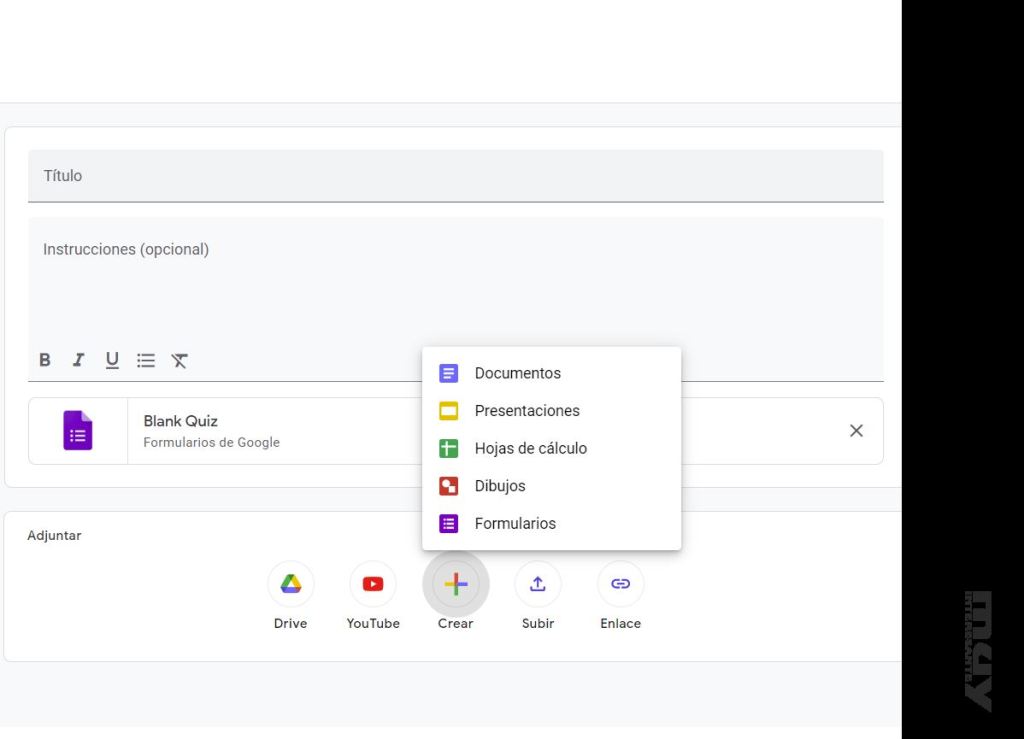Viewport: 1024px width, 739px height.
Task: Click the YouTube label text
Action: 373,623
